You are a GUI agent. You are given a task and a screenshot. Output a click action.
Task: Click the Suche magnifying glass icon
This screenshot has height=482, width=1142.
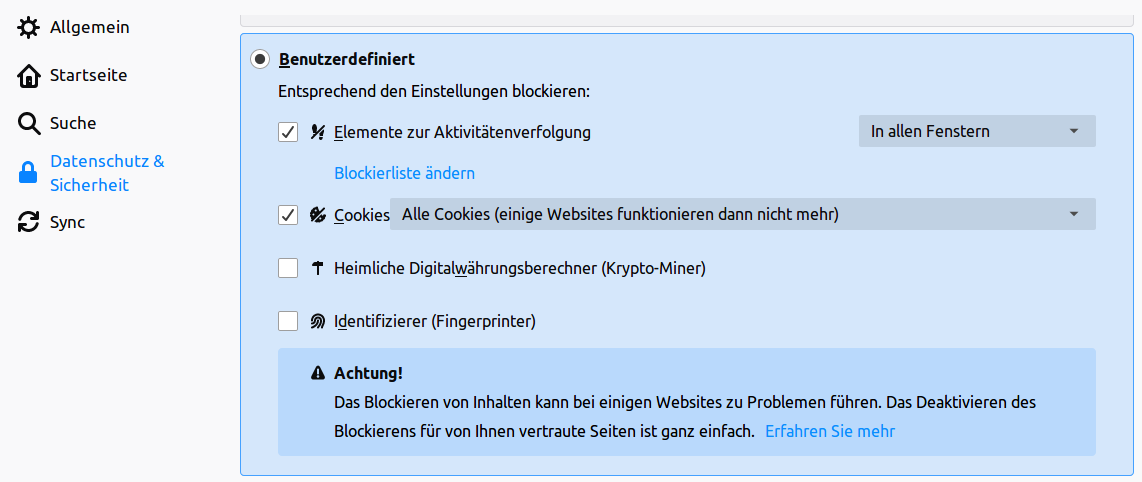pyautogui.click(x=28, y=124)
